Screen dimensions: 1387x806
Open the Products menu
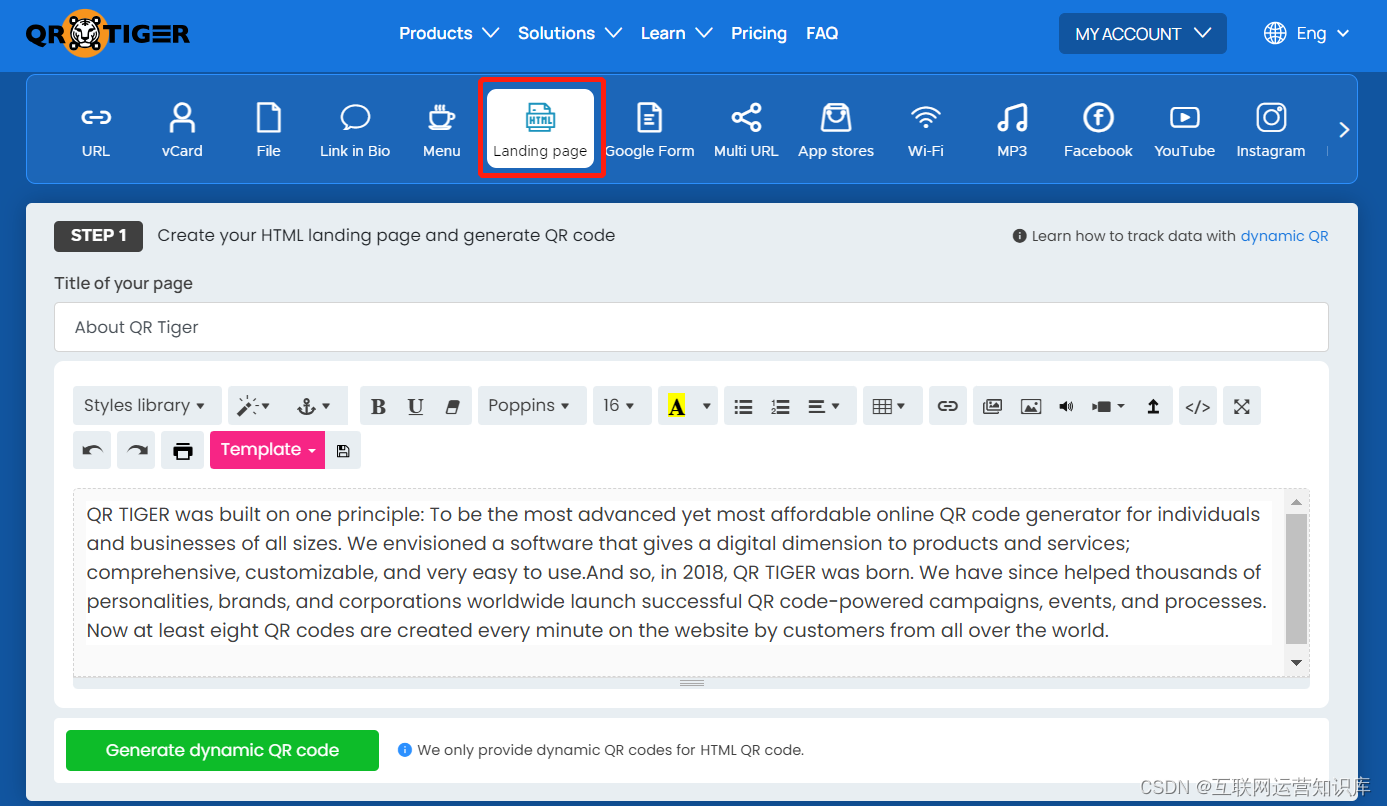click(x=449, y=33)
